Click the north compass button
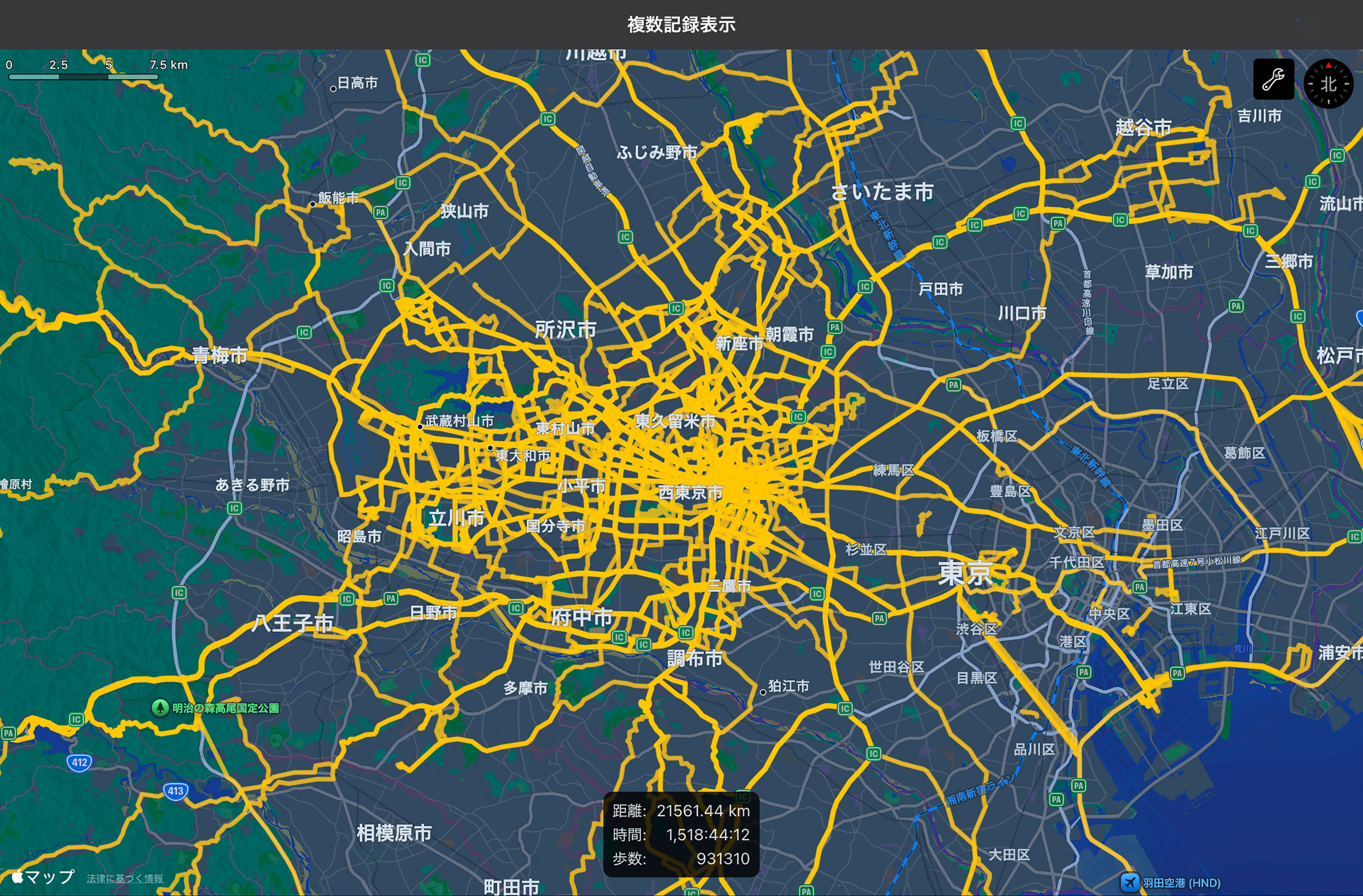The width and height of the screenshot is (1363, 896). coord(1328,84)
